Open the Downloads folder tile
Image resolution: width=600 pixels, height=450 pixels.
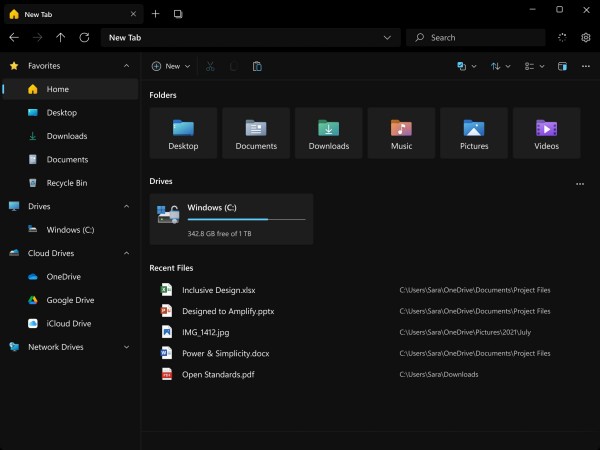click(x=329, y=133)
